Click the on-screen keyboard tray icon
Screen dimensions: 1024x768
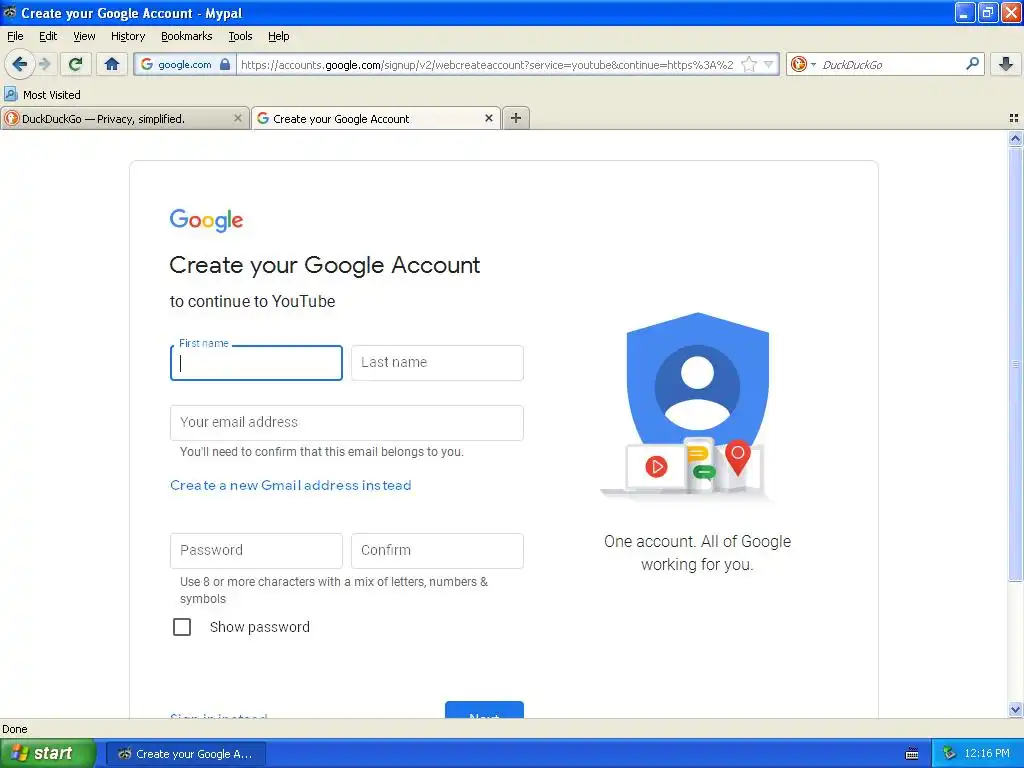coord(912,754)
